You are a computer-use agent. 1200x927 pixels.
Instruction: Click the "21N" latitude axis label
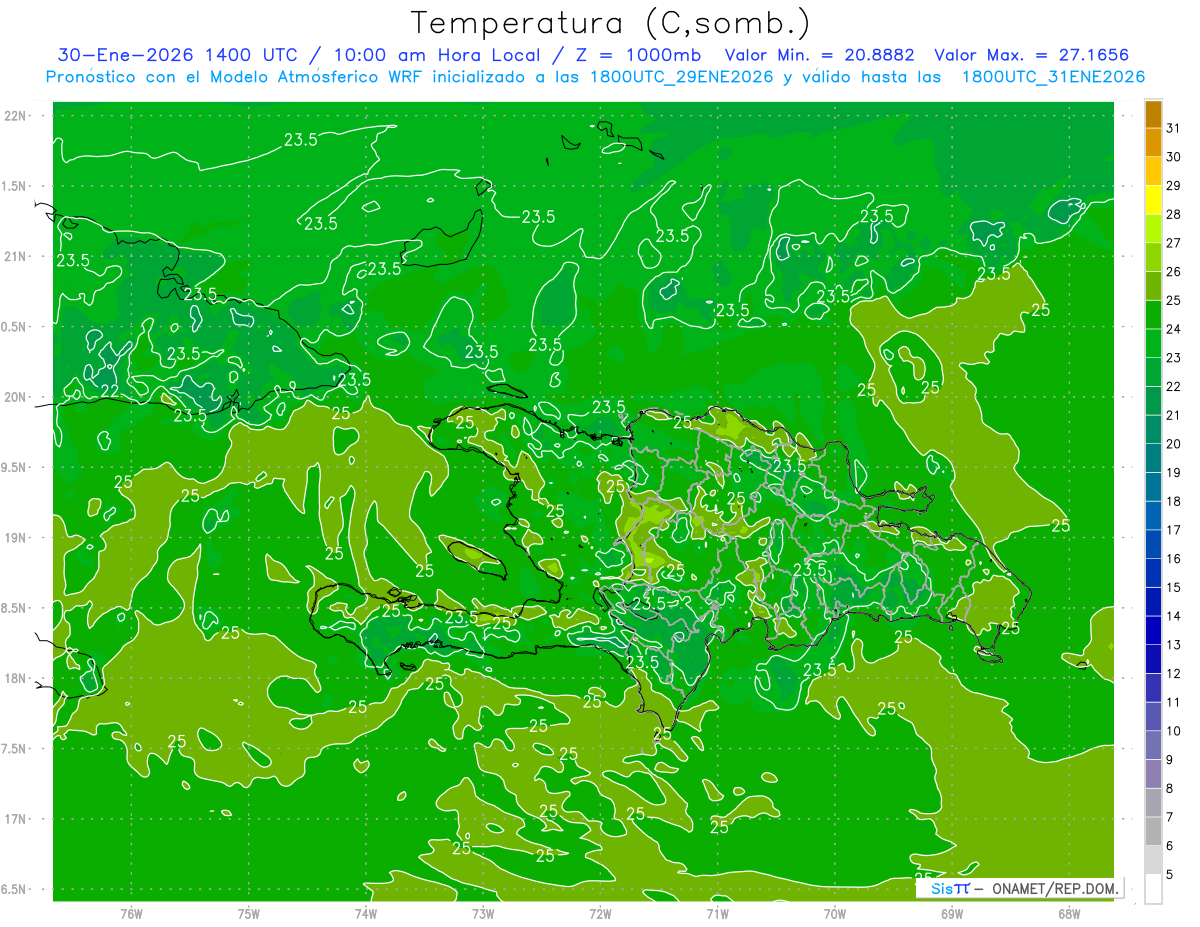(x=15, y=257)
